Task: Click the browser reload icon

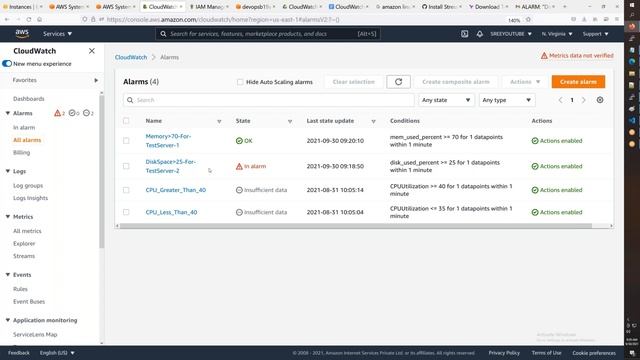Action: (29, 19)
